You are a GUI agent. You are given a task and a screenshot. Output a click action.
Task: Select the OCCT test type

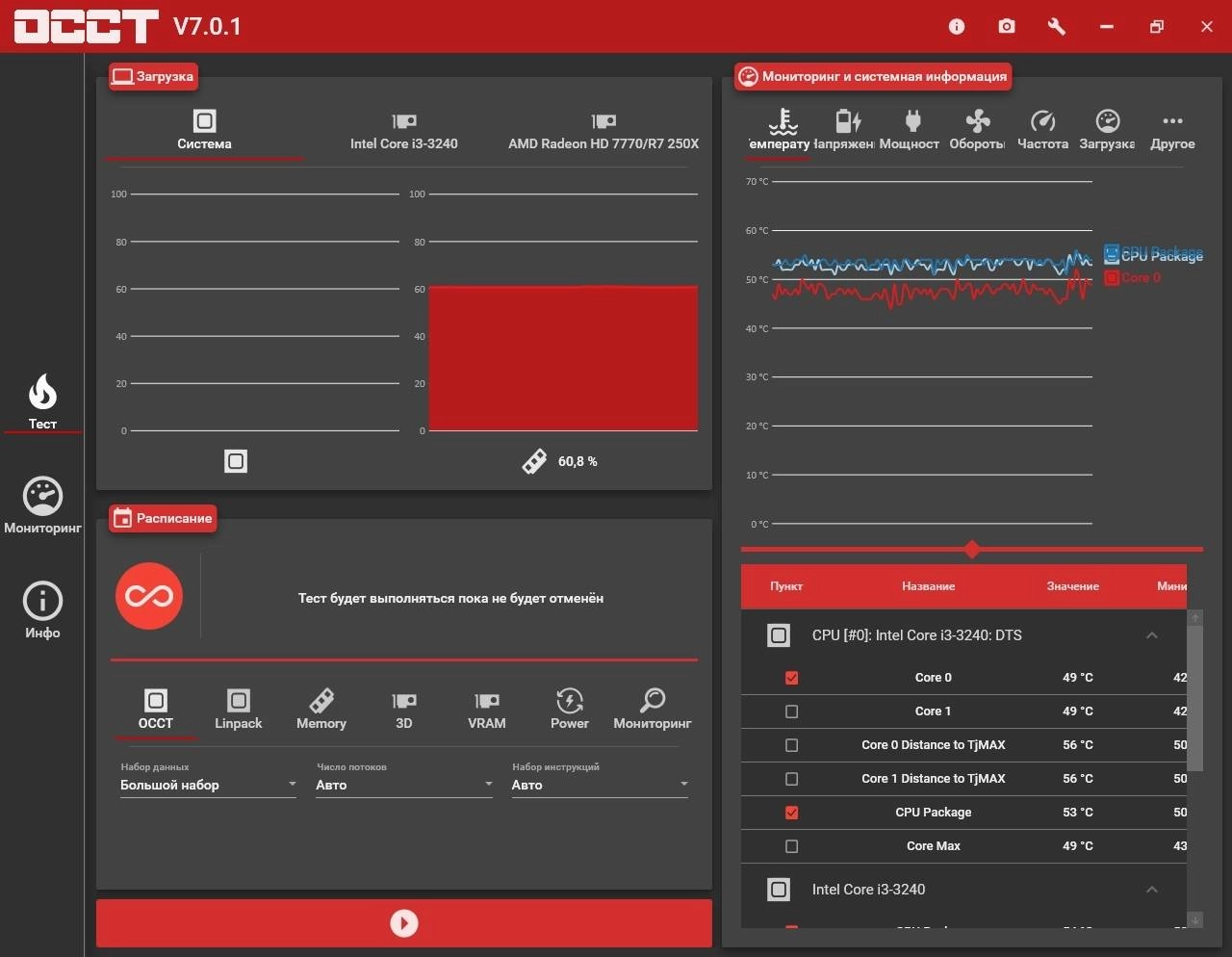point(155,710)
